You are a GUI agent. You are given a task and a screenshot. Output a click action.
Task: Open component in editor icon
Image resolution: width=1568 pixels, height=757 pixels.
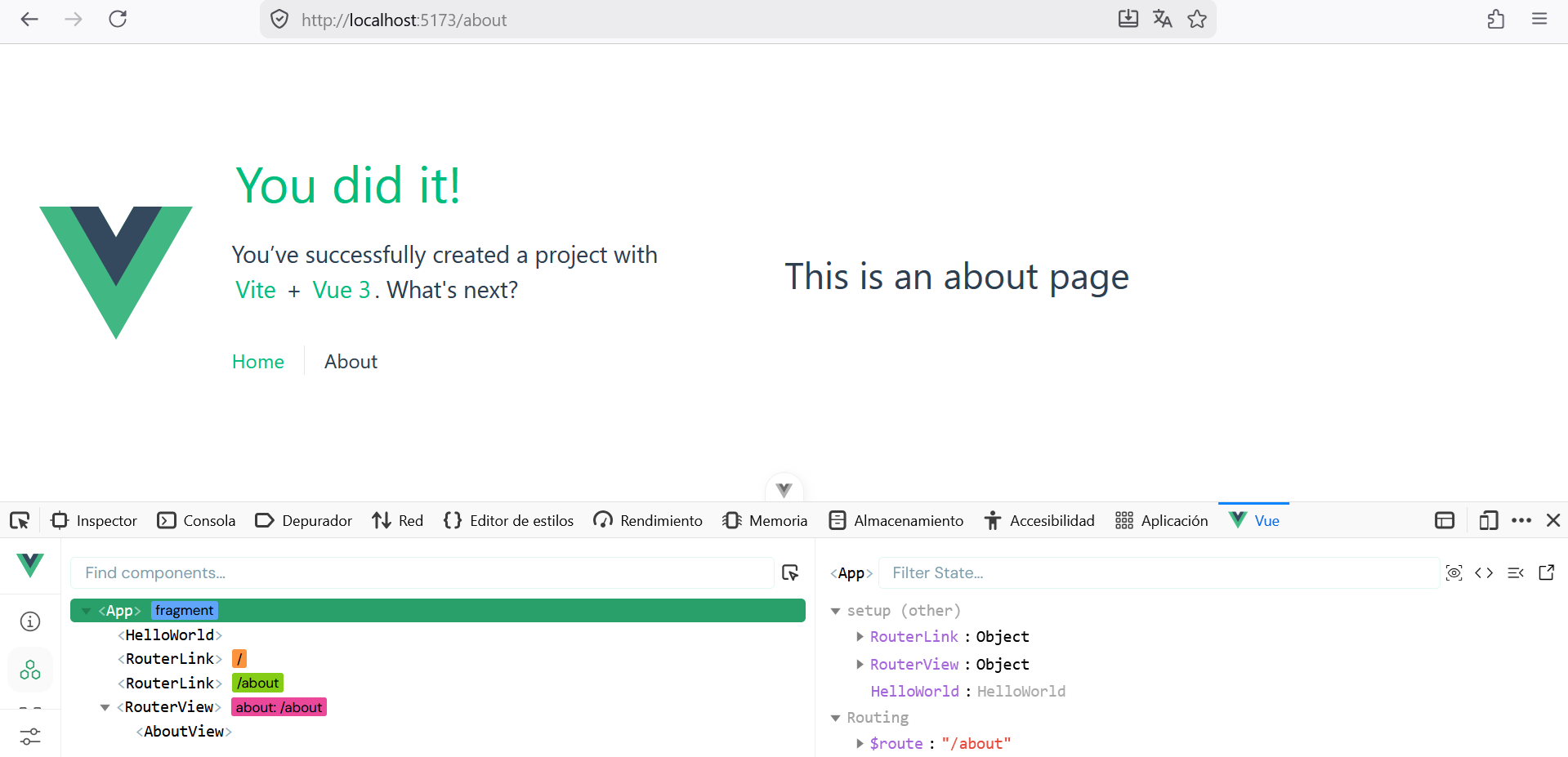(x=1546, y=572)
